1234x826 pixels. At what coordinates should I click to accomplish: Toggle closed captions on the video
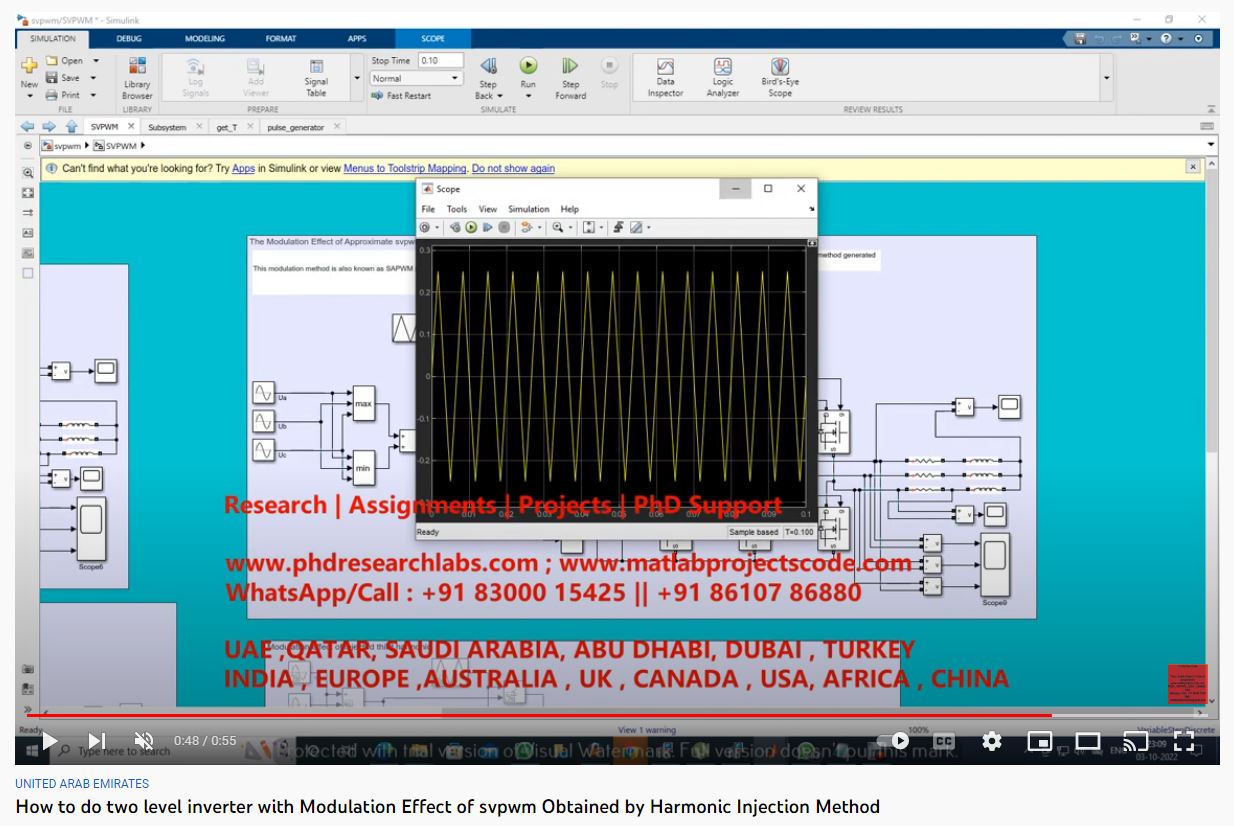coord(944,741)
